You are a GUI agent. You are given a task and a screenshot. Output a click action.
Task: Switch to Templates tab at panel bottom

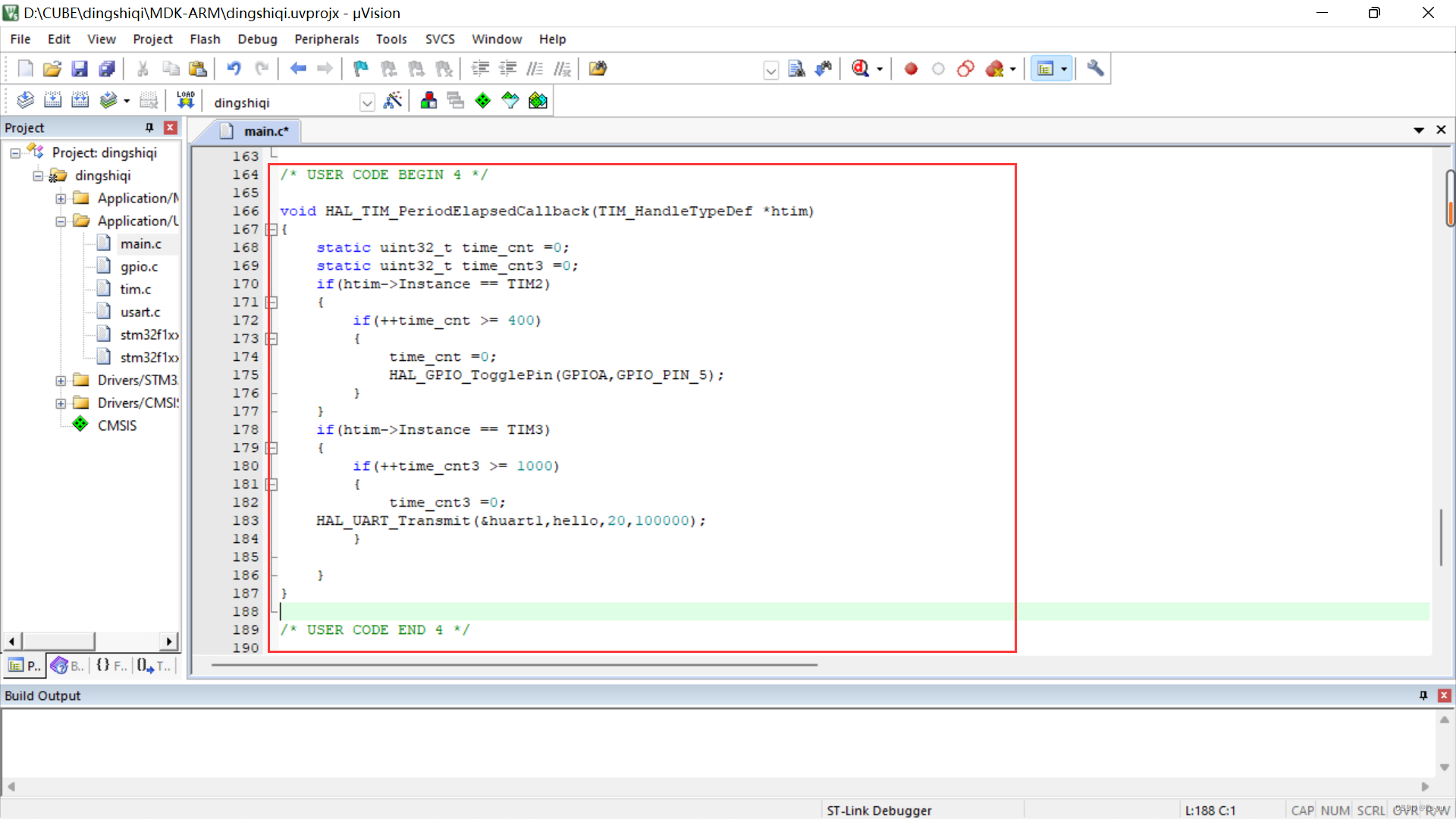[155, 666]
